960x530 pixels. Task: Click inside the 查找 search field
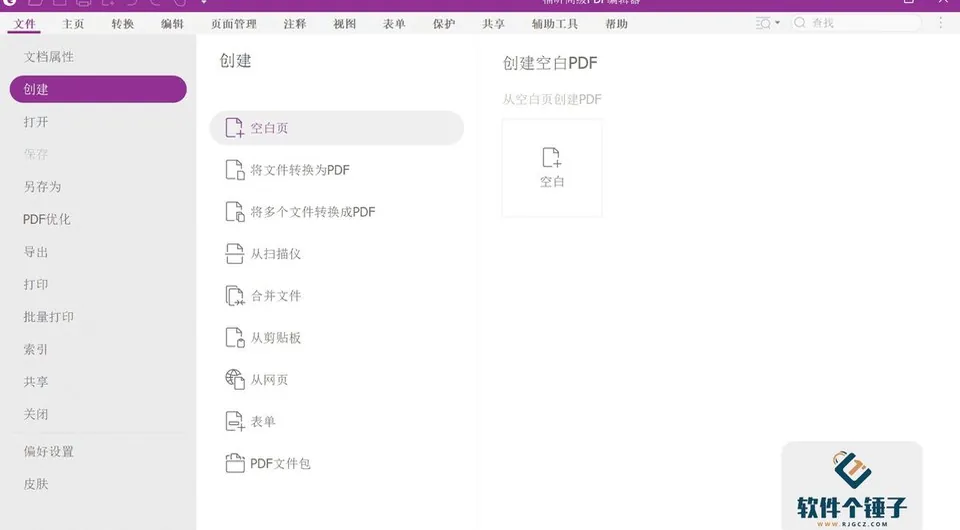[x=856, y=23]
